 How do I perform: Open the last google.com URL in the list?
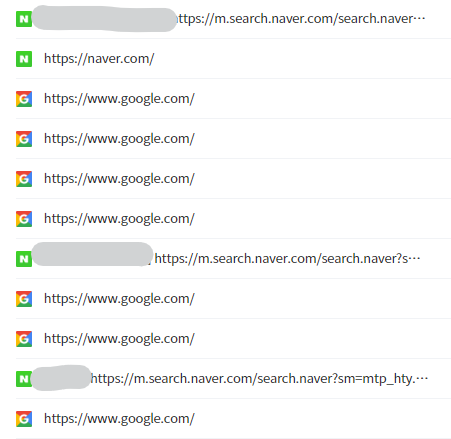pyautogui.click(x=119, y=419)
